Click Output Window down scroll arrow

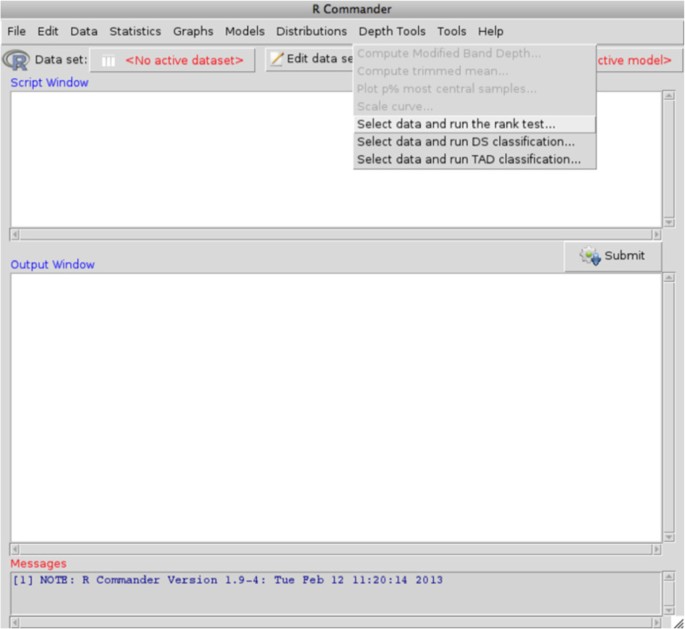coord(669,537)
